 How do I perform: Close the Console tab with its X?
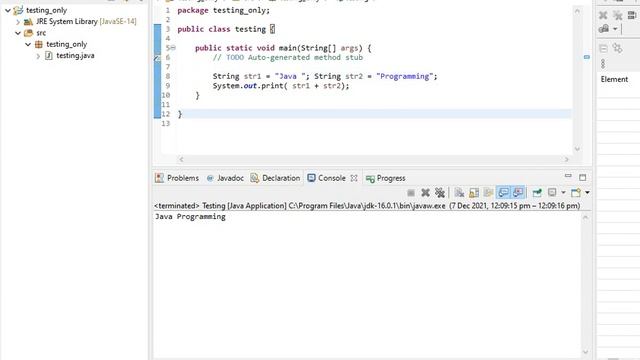pyautogui.click(x=354, y=178)
